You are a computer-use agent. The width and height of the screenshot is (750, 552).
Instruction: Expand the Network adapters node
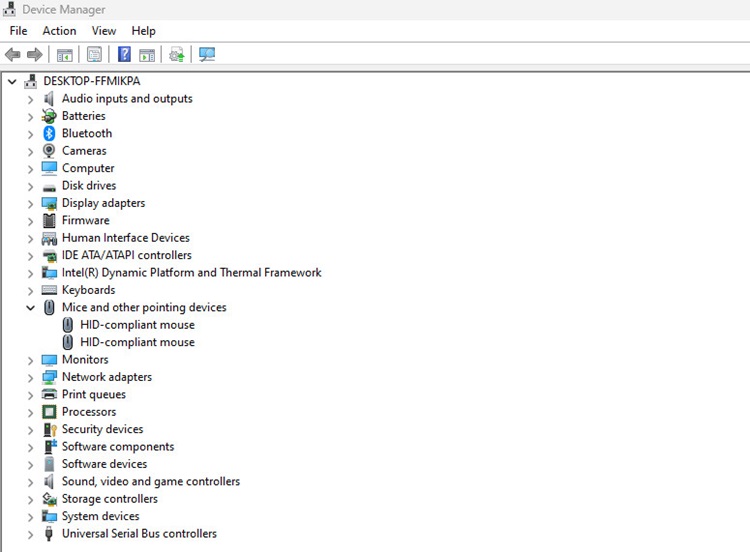point(30,377)
